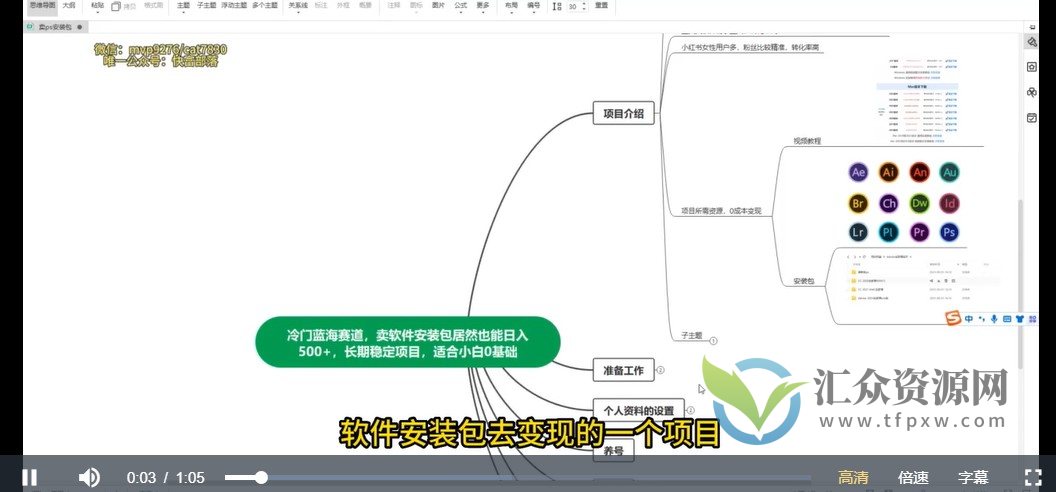Click the Sogou S logo on IME bar

tap(952, 318)
